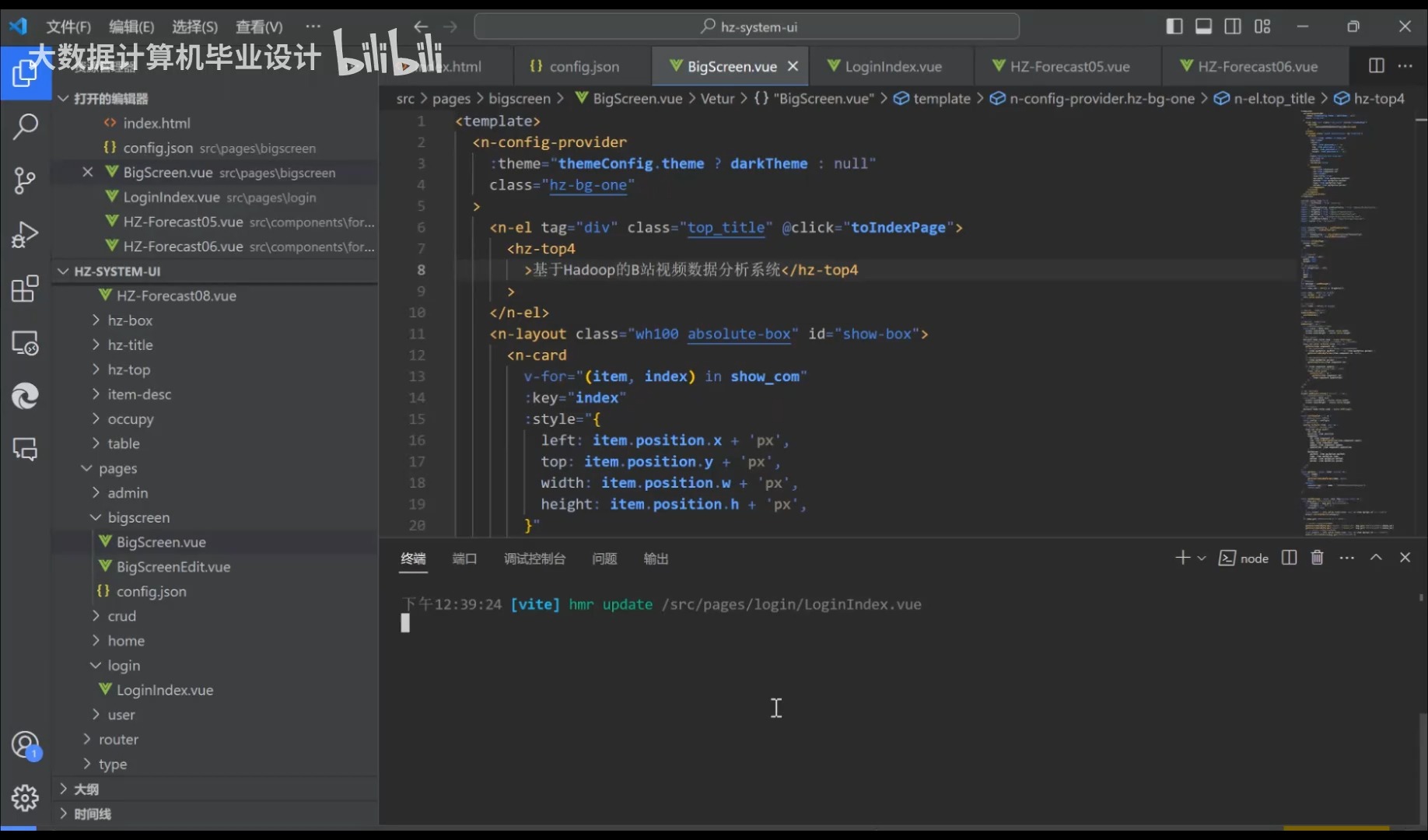This screenshot has height=840, width=1428.
Task: Open the Search view in activity bar
Action: pos(25,127)
